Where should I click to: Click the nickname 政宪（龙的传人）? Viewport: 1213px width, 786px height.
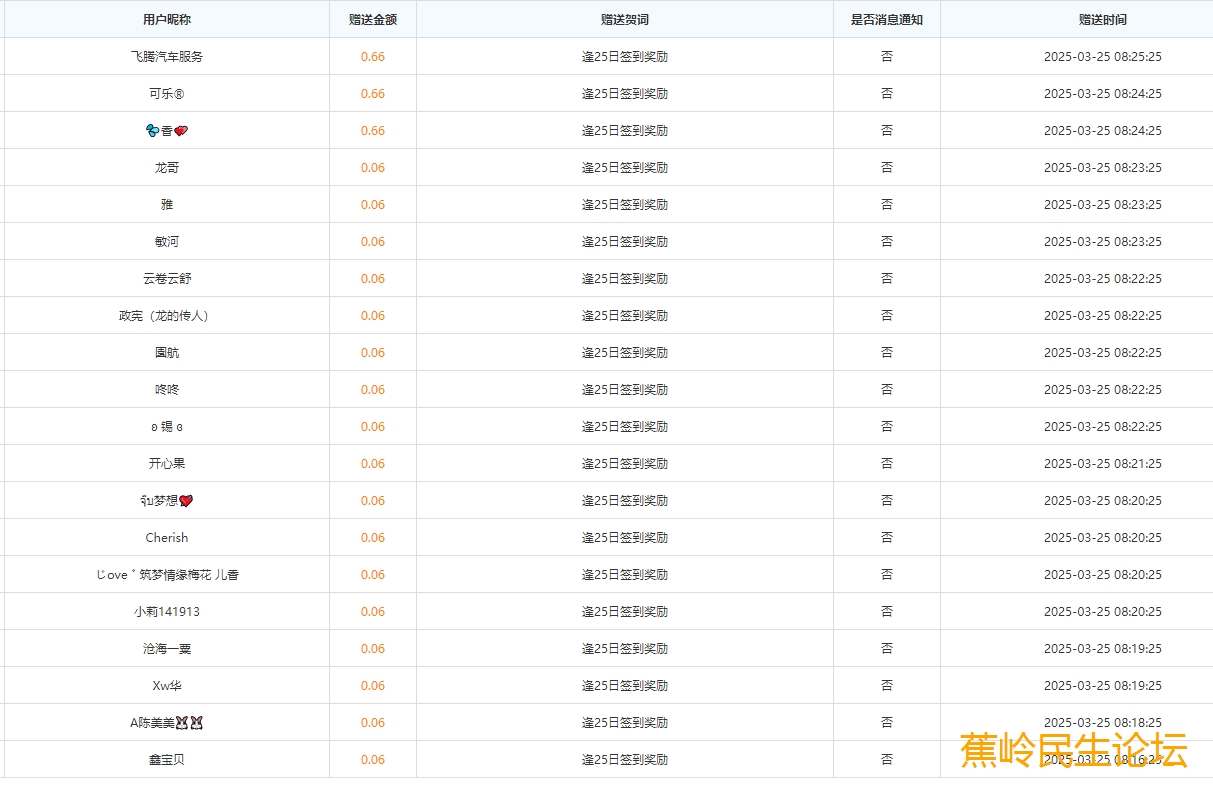pyautogui.click(x=166, y=316)
